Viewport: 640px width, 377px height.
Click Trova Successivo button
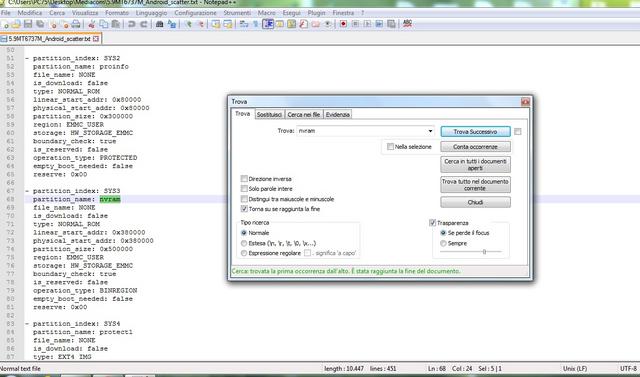coord(476,132)
